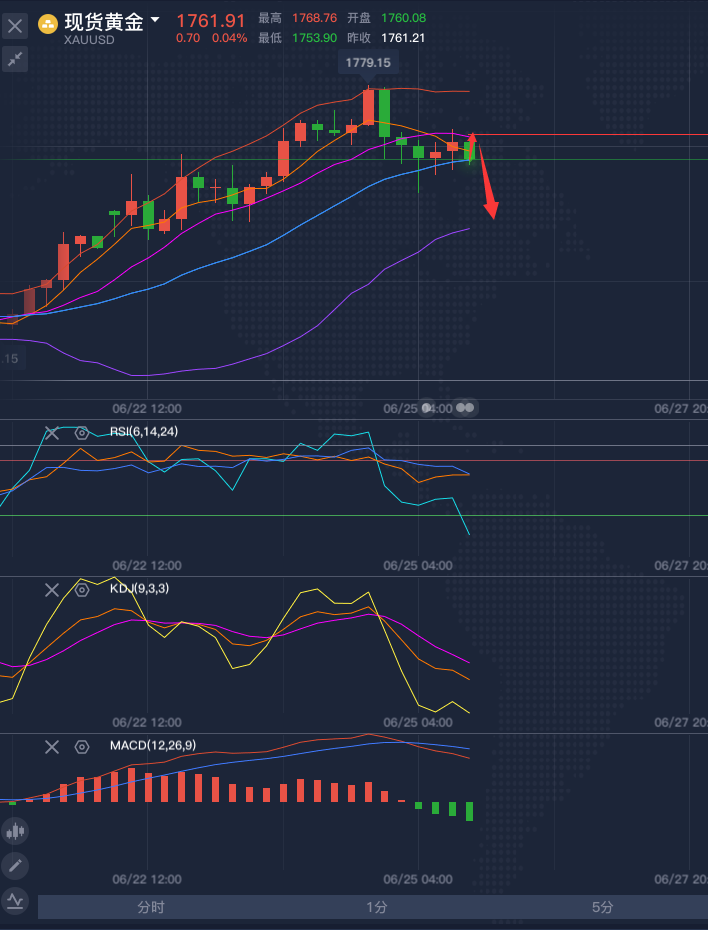This screenshot has width=708, height=930.
Task: Open the 现货黄金 symbol dropdown arrow
Action: tap(155, 20)
